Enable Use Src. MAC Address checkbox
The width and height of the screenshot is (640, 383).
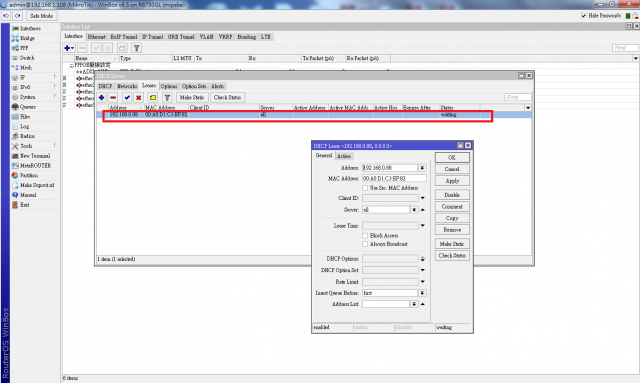click(x=365, y=188)
